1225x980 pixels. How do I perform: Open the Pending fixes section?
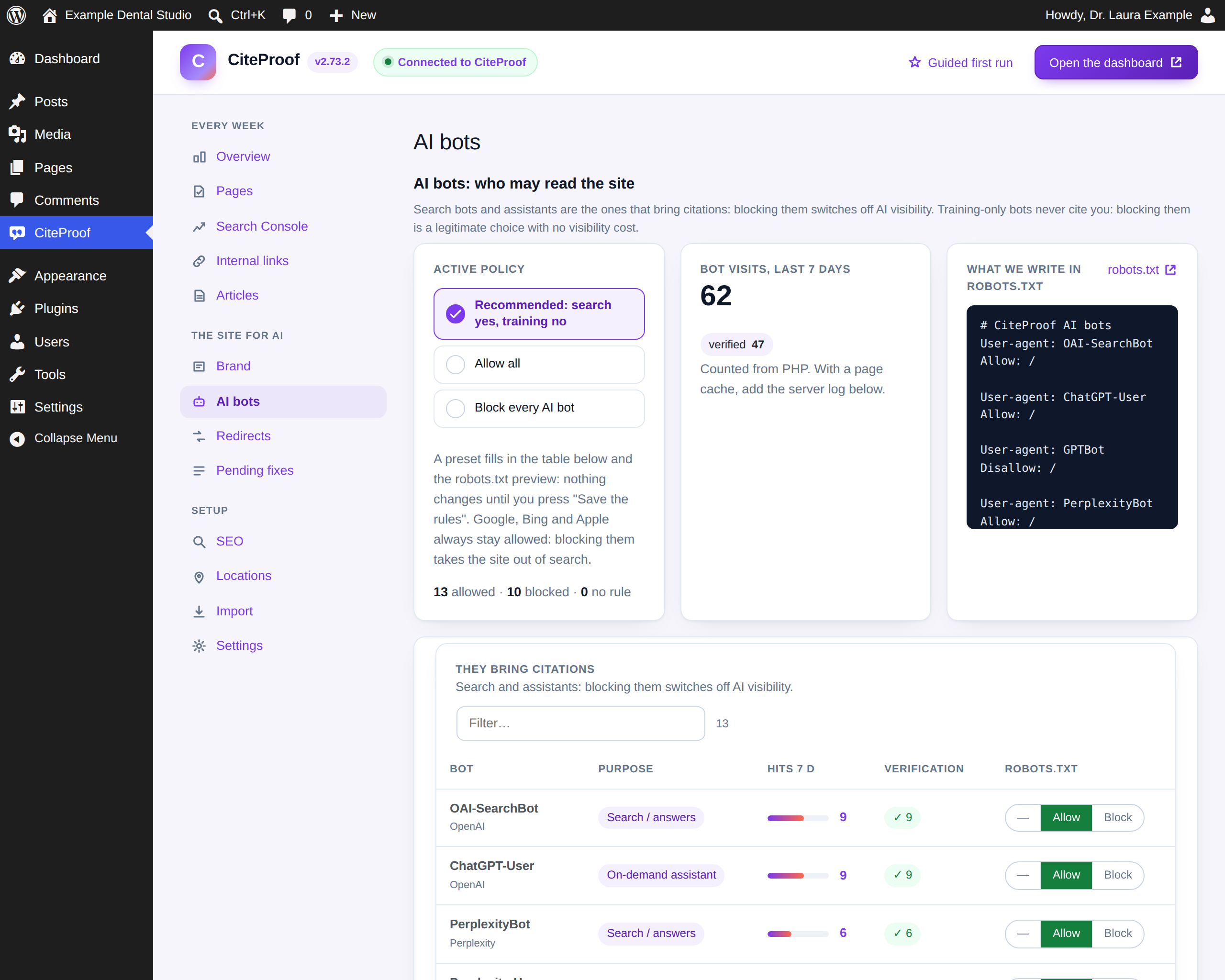coord(283,471)
